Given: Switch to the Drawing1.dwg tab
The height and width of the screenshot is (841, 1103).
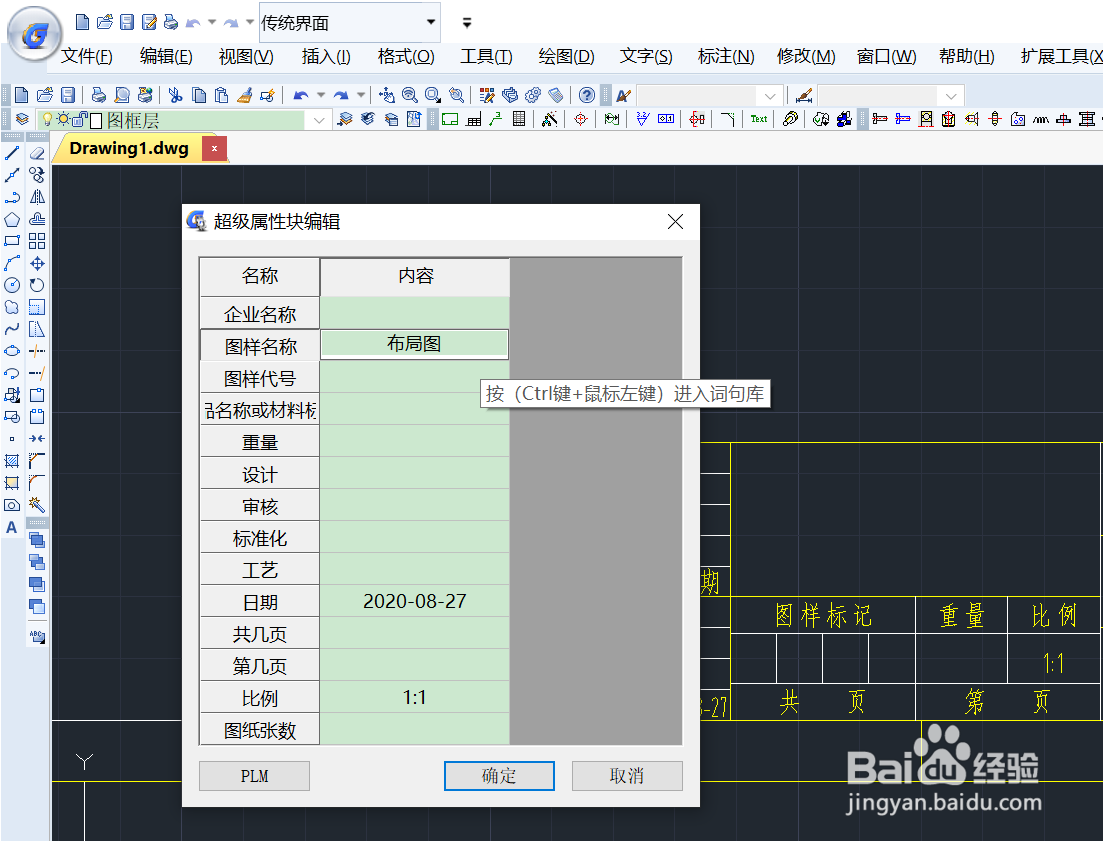Looking at the screenshot, I should pos(129,148).
